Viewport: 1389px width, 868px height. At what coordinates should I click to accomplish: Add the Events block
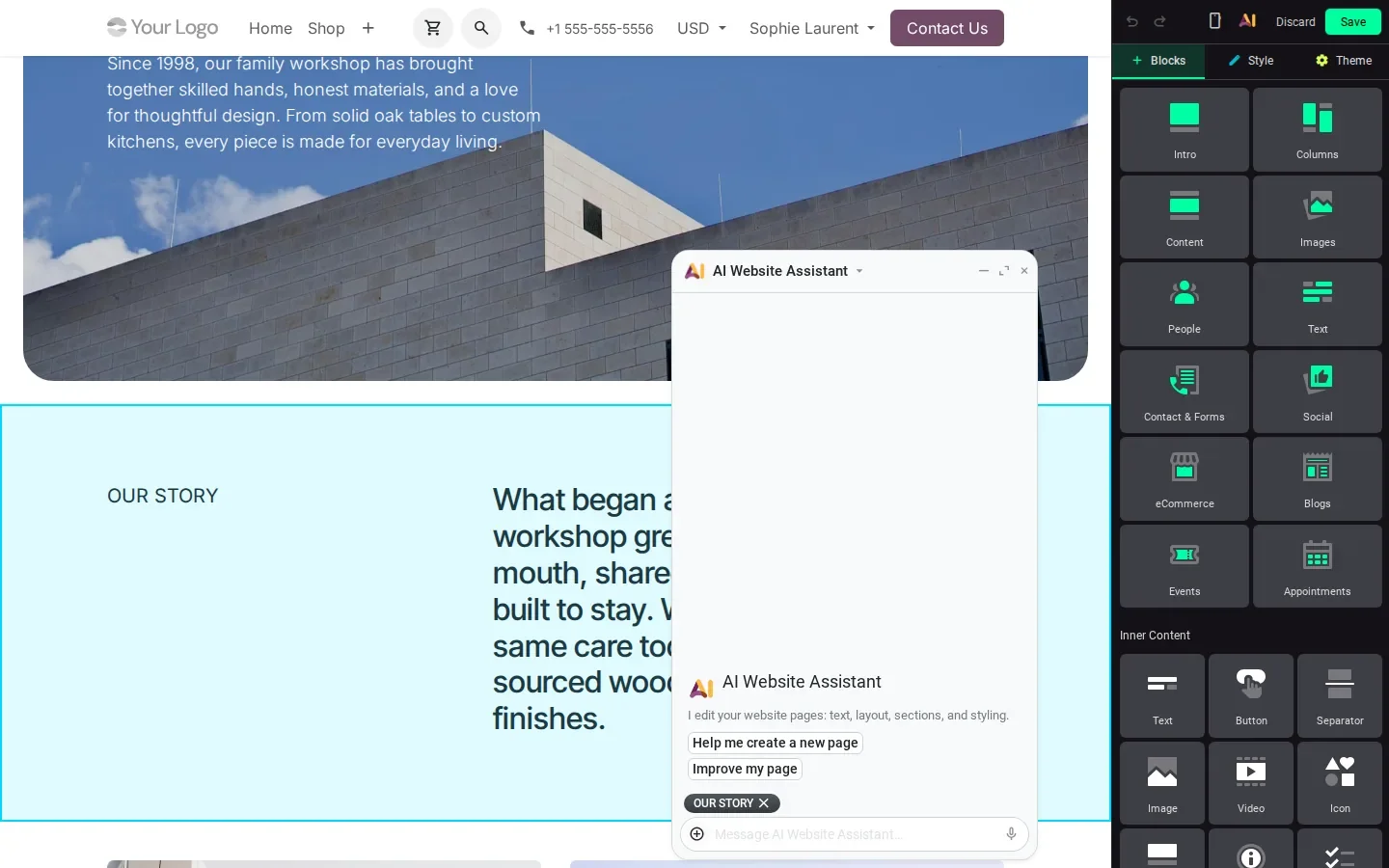coord(1185,566)
